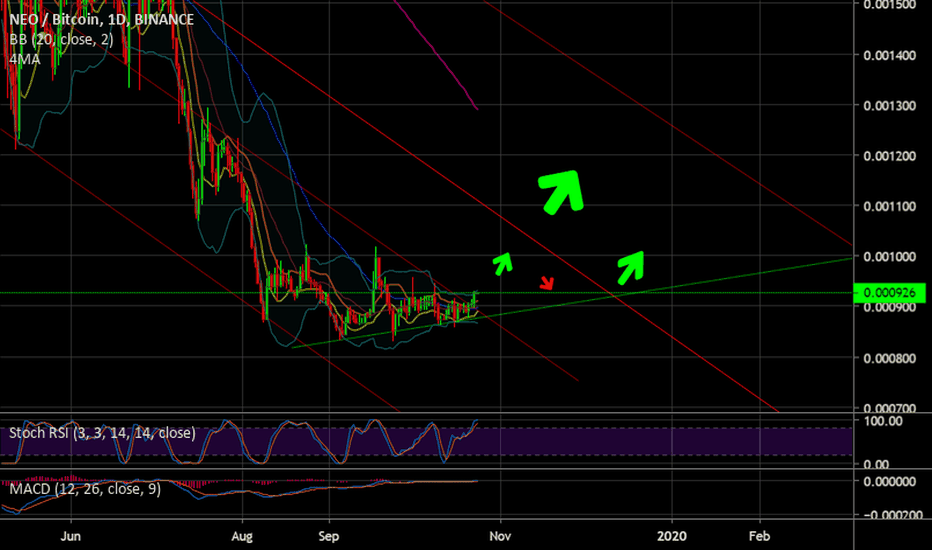Image resolution: width=932 pixels, height=550 pixels.
Task: Click the 0.001400 price axis label
Action: click(x=890, y=55)
